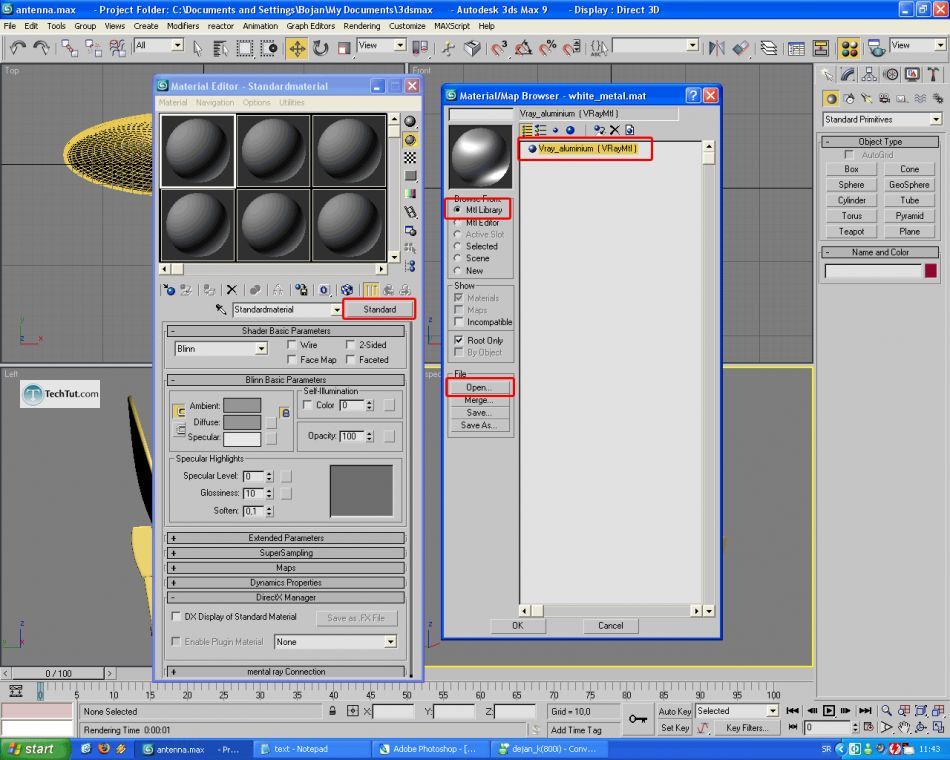Click the Open... button in File group
The height and width of the screenshot is (760, 950).
click(x=479, y=387)
